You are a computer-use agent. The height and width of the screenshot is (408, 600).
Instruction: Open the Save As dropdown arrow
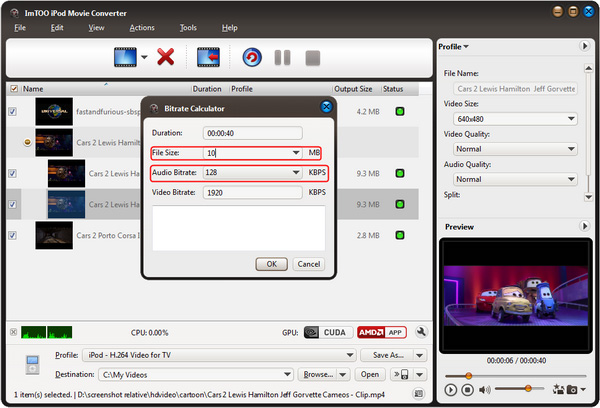420,355
